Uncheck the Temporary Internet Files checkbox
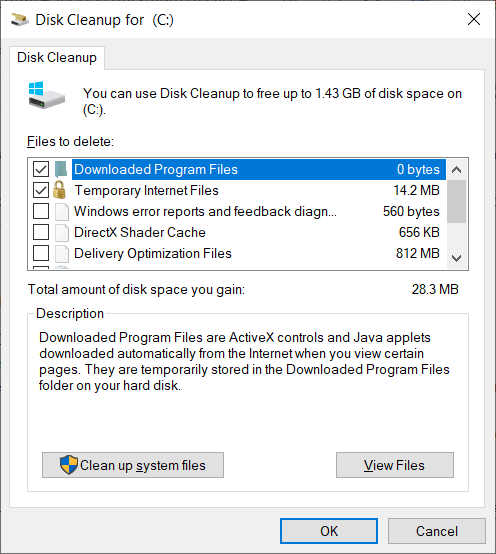 41,190
